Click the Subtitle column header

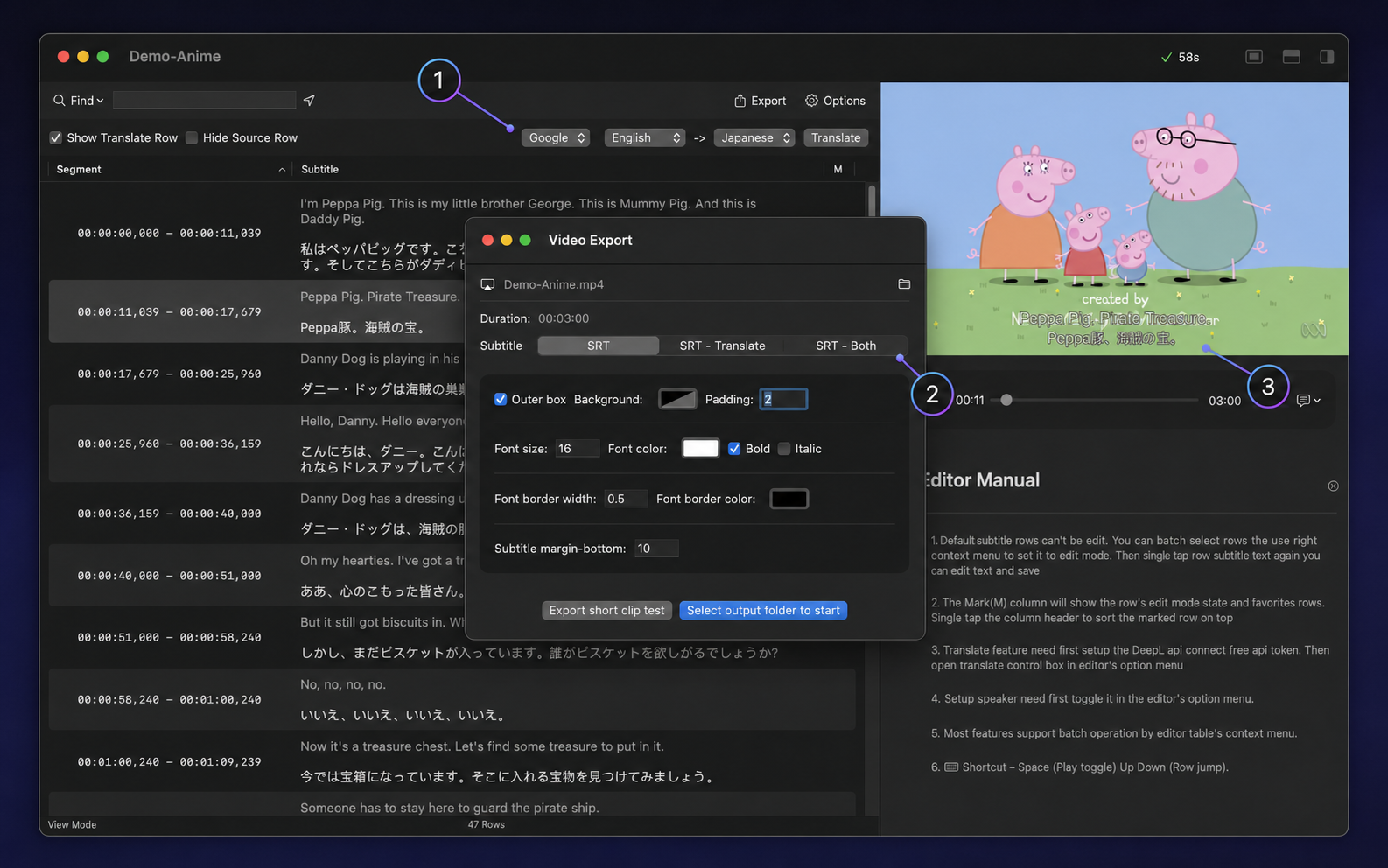(x=320, y=170)
